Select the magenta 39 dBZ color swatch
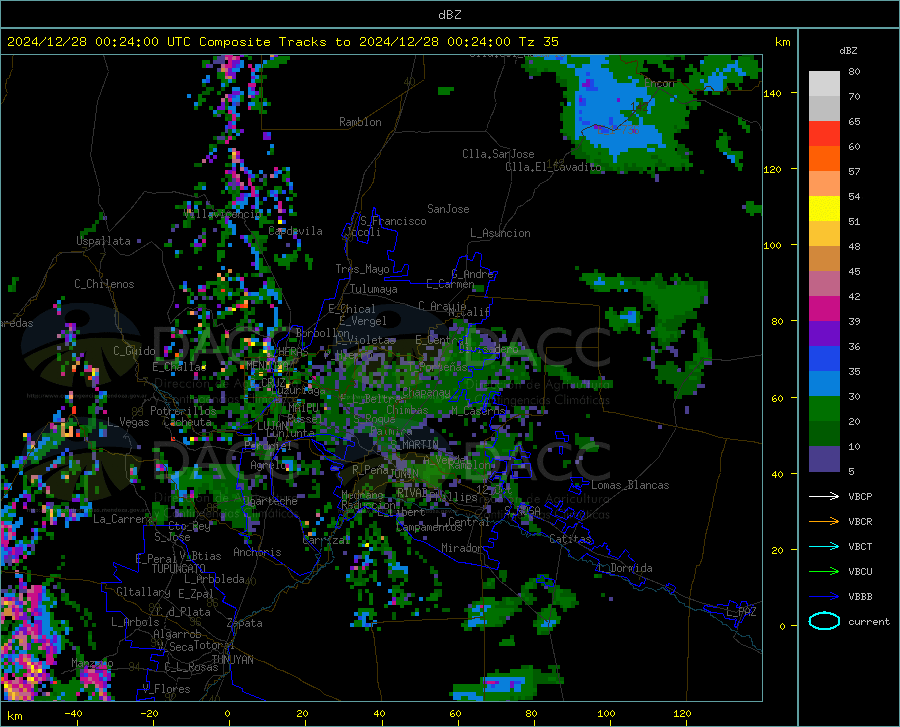900x727 pixels. [824, 309]
